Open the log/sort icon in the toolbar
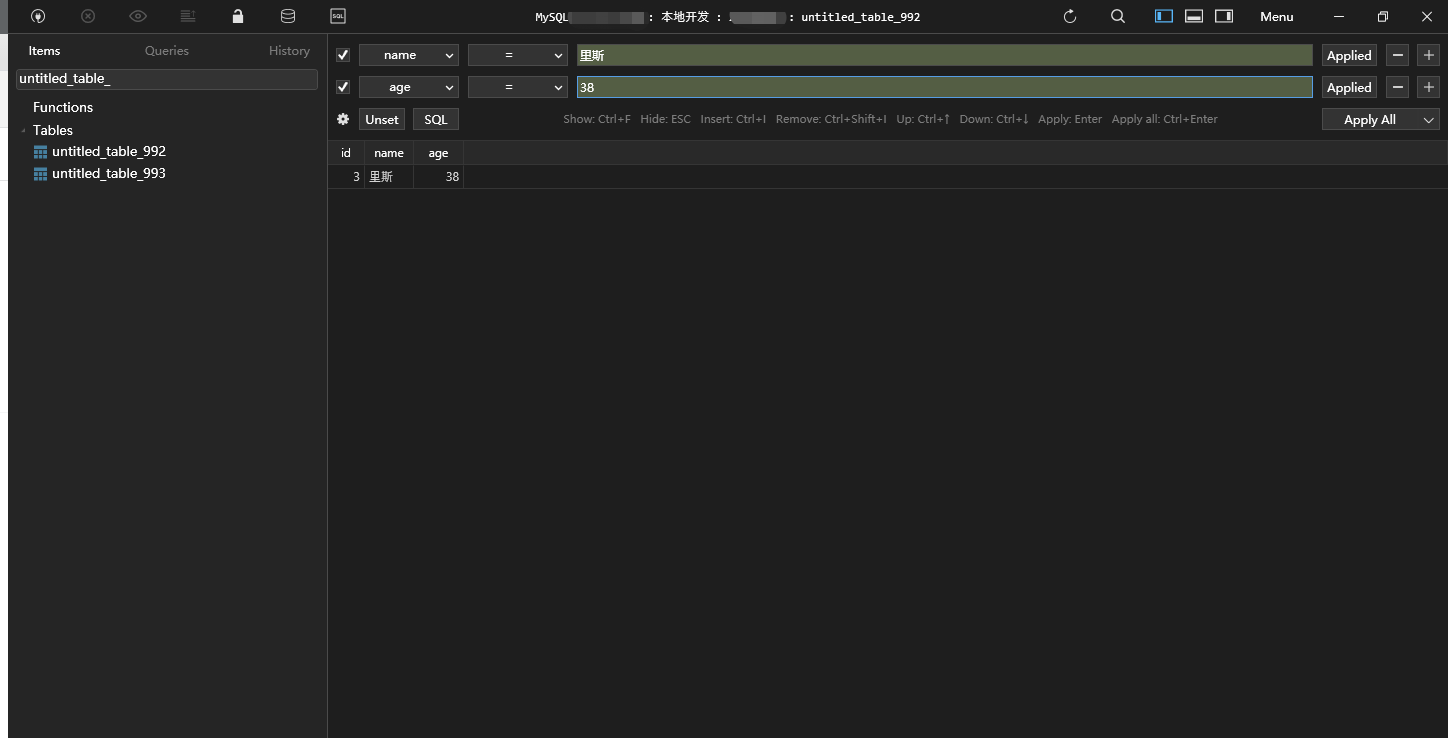The height and width of the screenshot is (738, 1448). point(187,16)
